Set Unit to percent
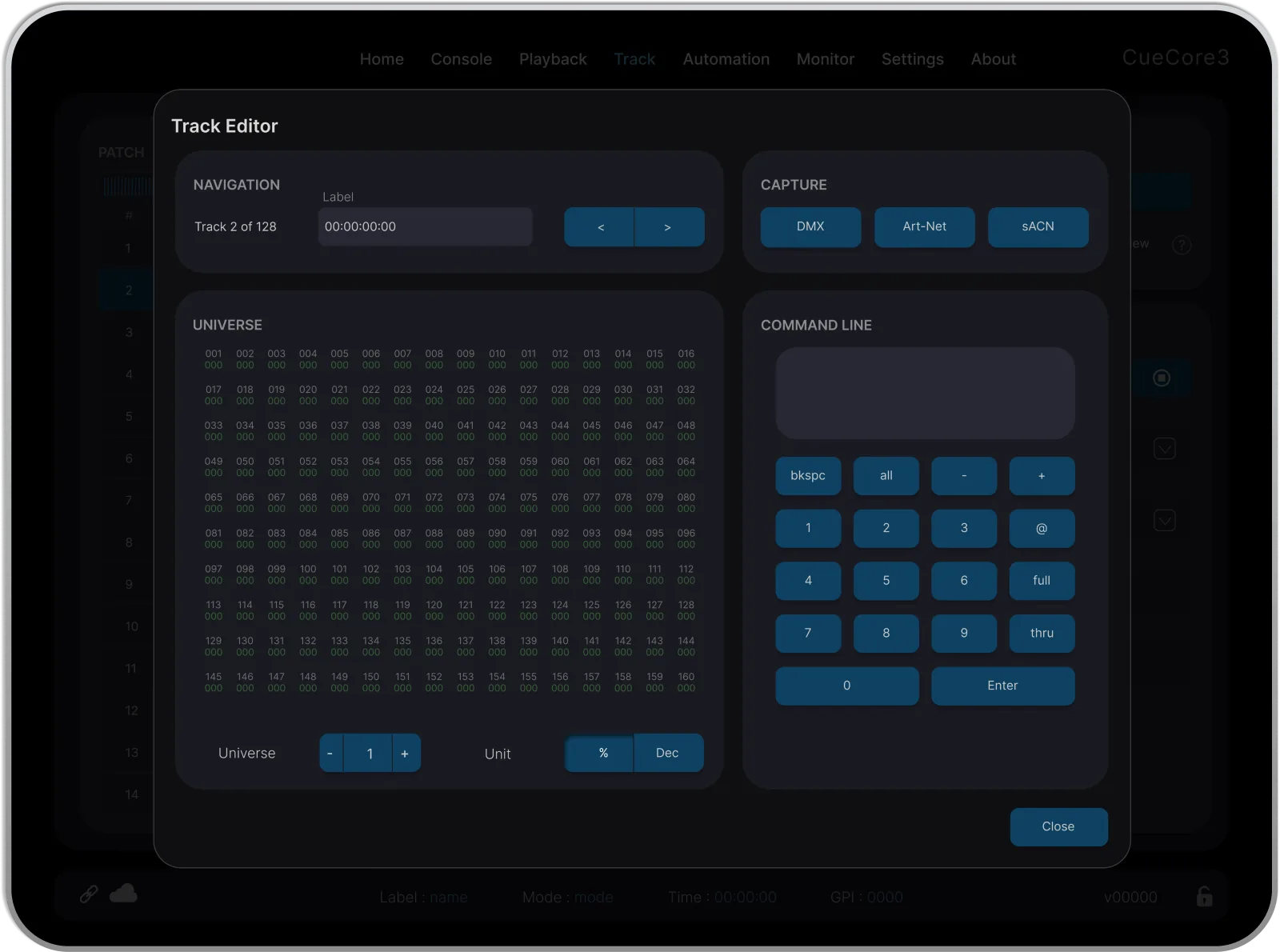Image resolution: width=1280 pixels, height=952 pixels. pyautogui.click(x=600, y=753)
